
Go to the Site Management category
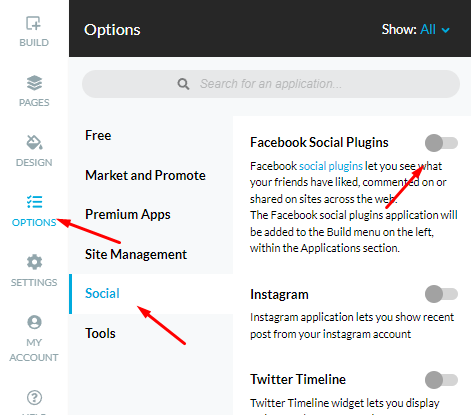pyautogui.click(x=136, y=254)
